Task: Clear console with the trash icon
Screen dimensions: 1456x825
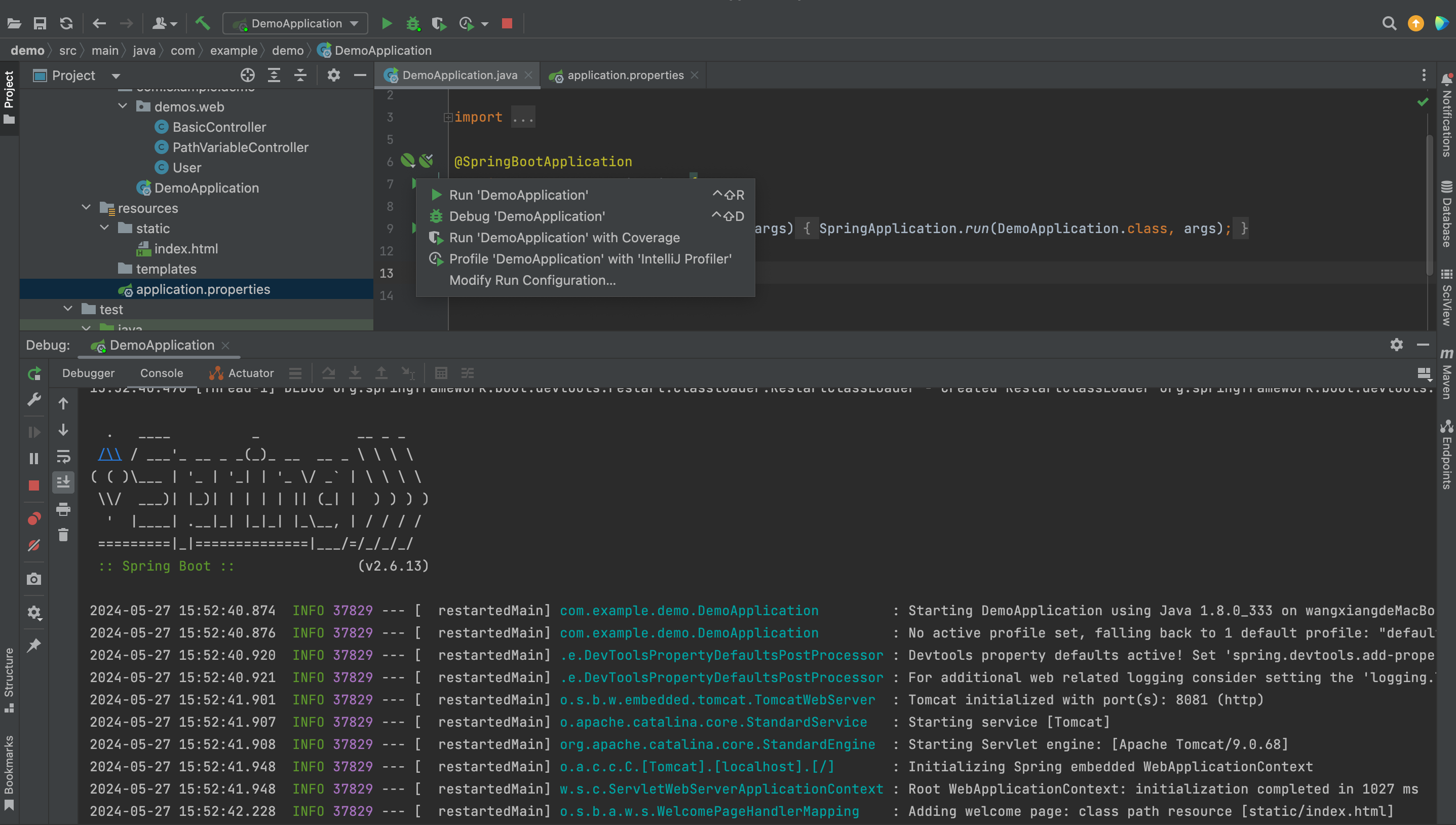Action: [63, 535]
